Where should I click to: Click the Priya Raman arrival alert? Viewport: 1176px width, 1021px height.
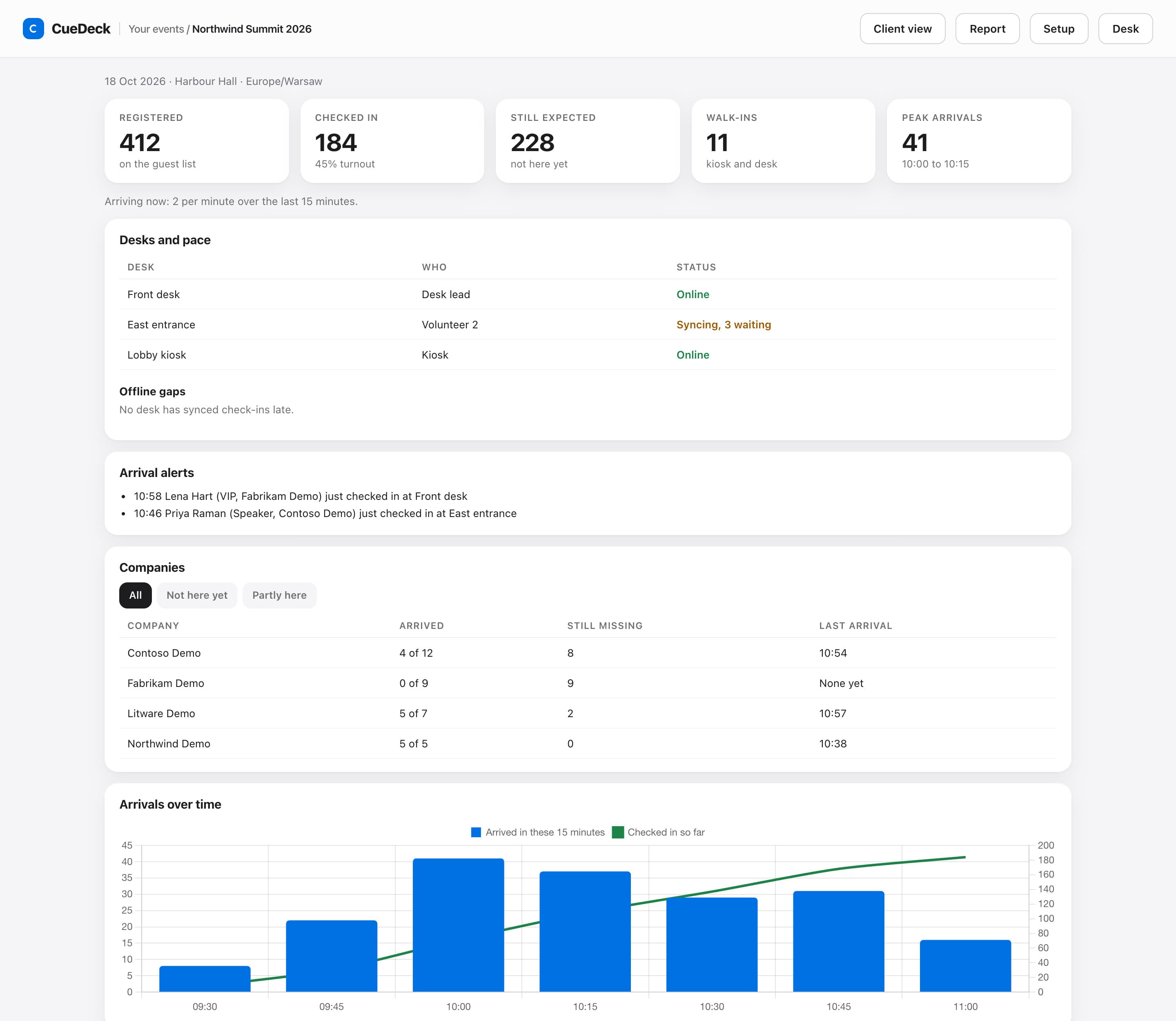pos(325,513)
